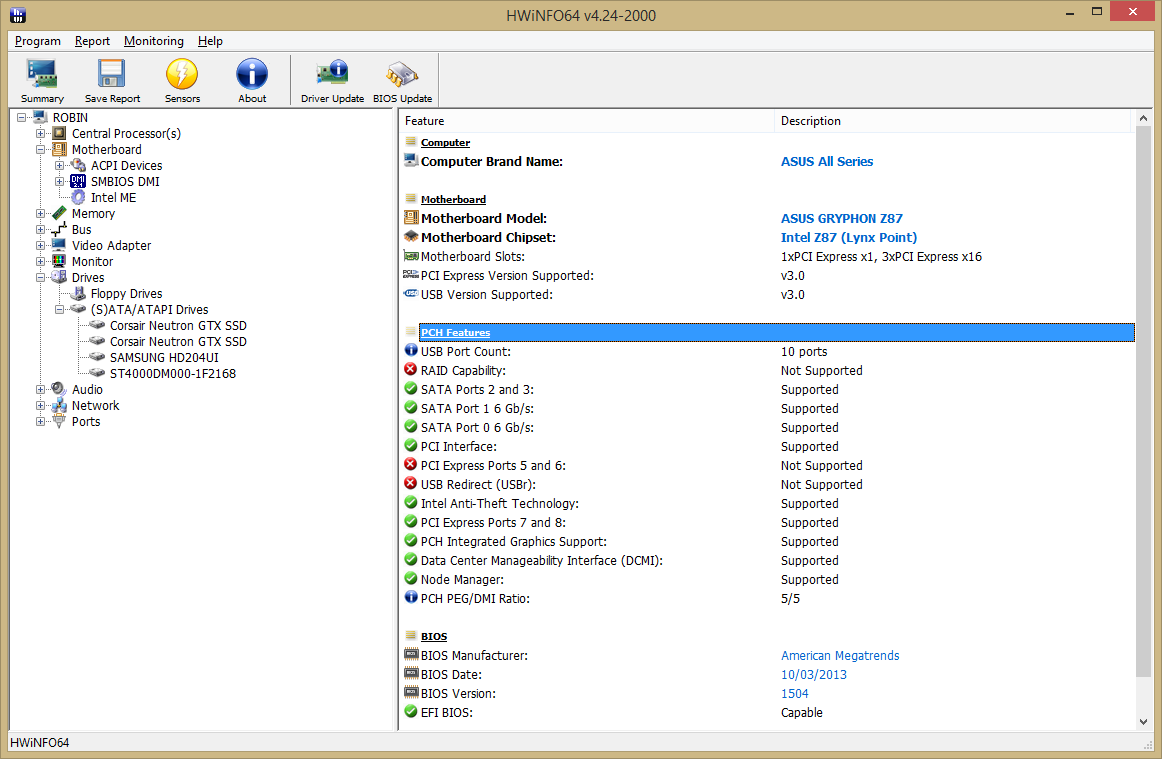Select the Motherboard tree node
The image size is (1162, 759).
106,150
